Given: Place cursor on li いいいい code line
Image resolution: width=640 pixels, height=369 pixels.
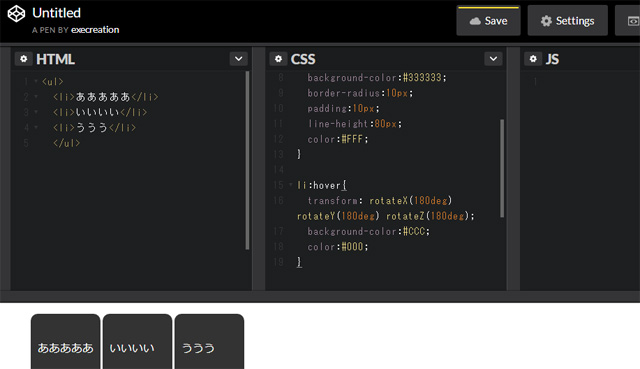Looking at the screenshot, I should pos(100,112).
